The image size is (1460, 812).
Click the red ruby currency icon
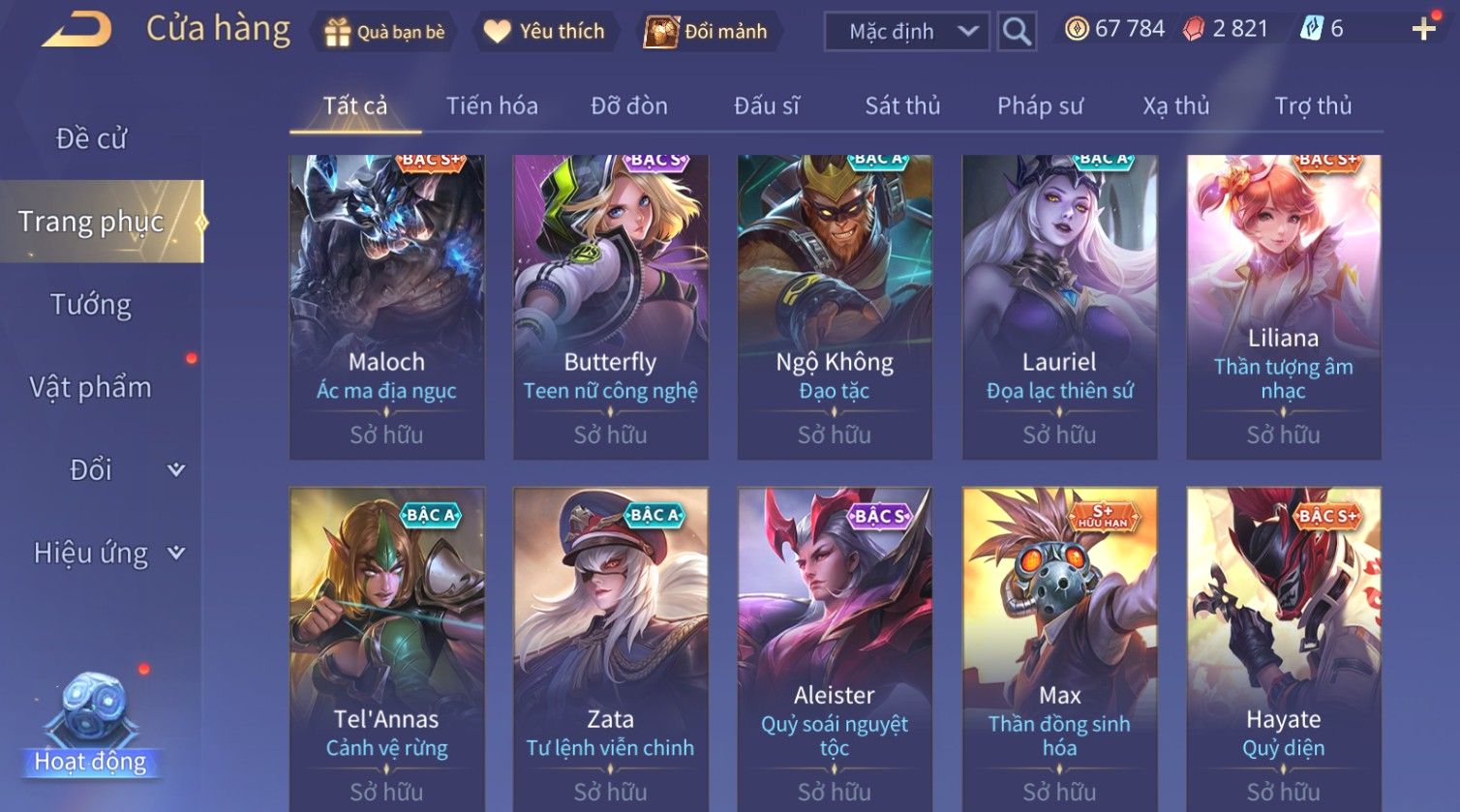[x=1194, y=30]
